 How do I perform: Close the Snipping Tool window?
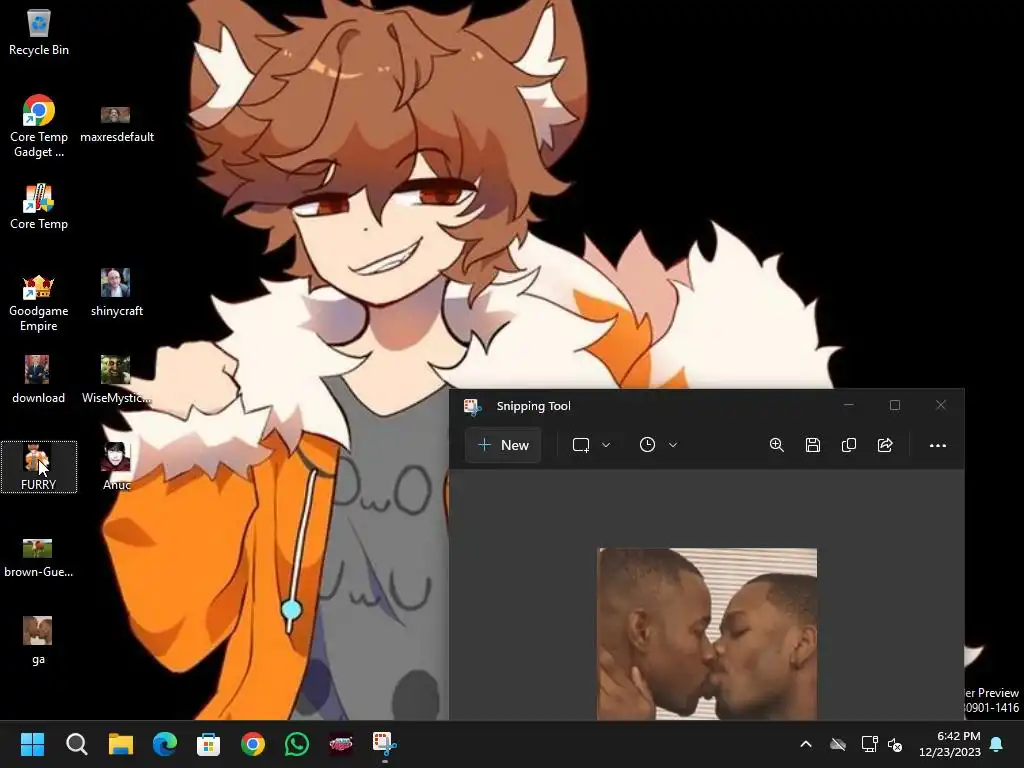pos(940,406)
